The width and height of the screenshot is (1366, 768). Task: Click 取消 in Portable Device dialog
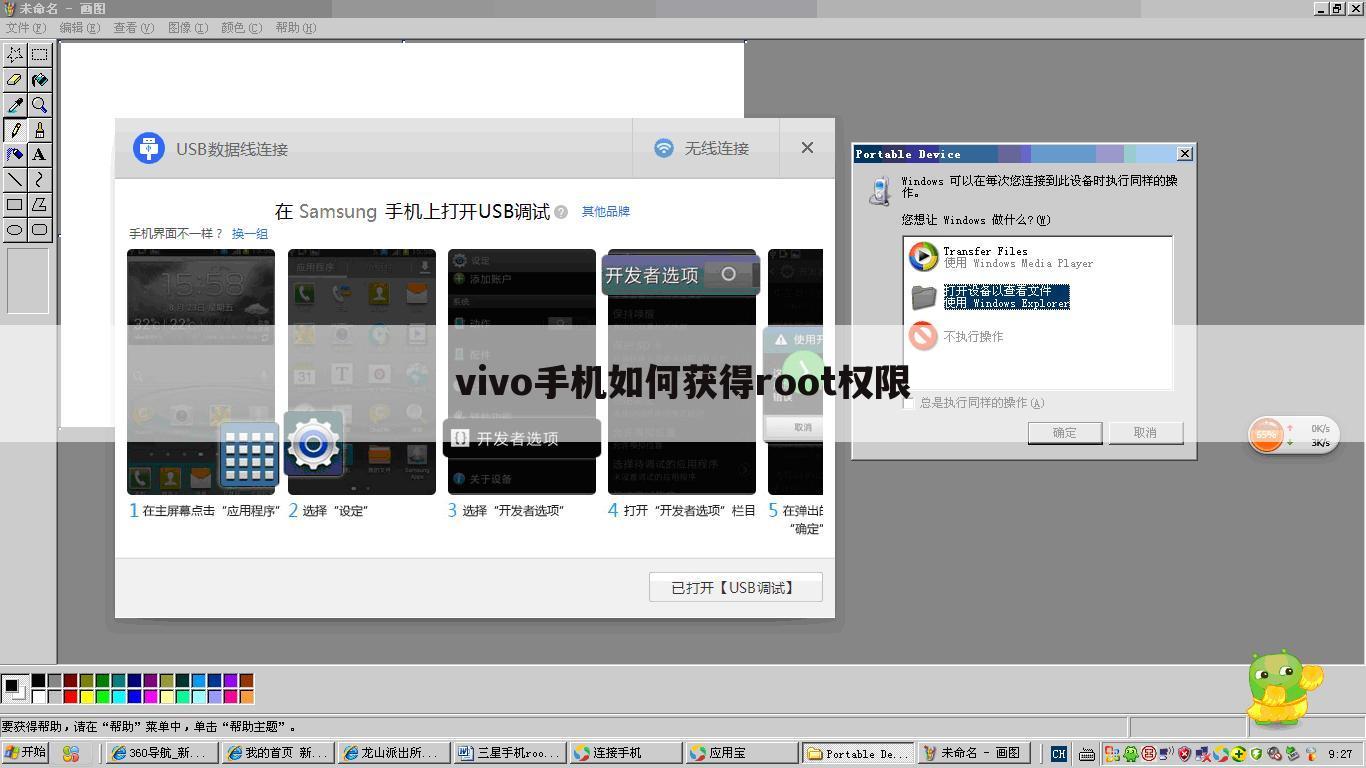pos(1145,432)
